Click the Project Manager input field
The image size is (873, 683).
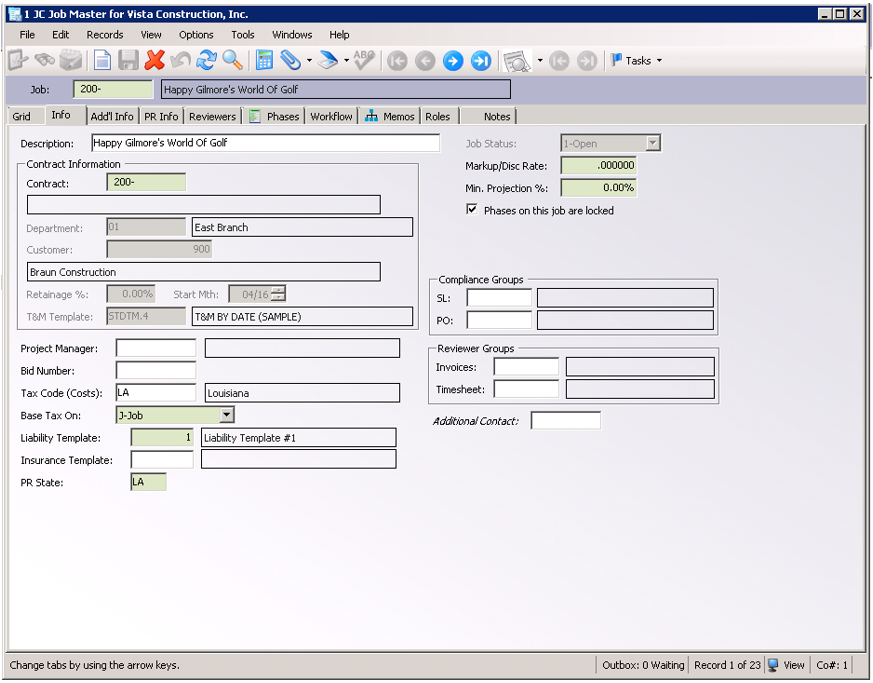point(156,348)
